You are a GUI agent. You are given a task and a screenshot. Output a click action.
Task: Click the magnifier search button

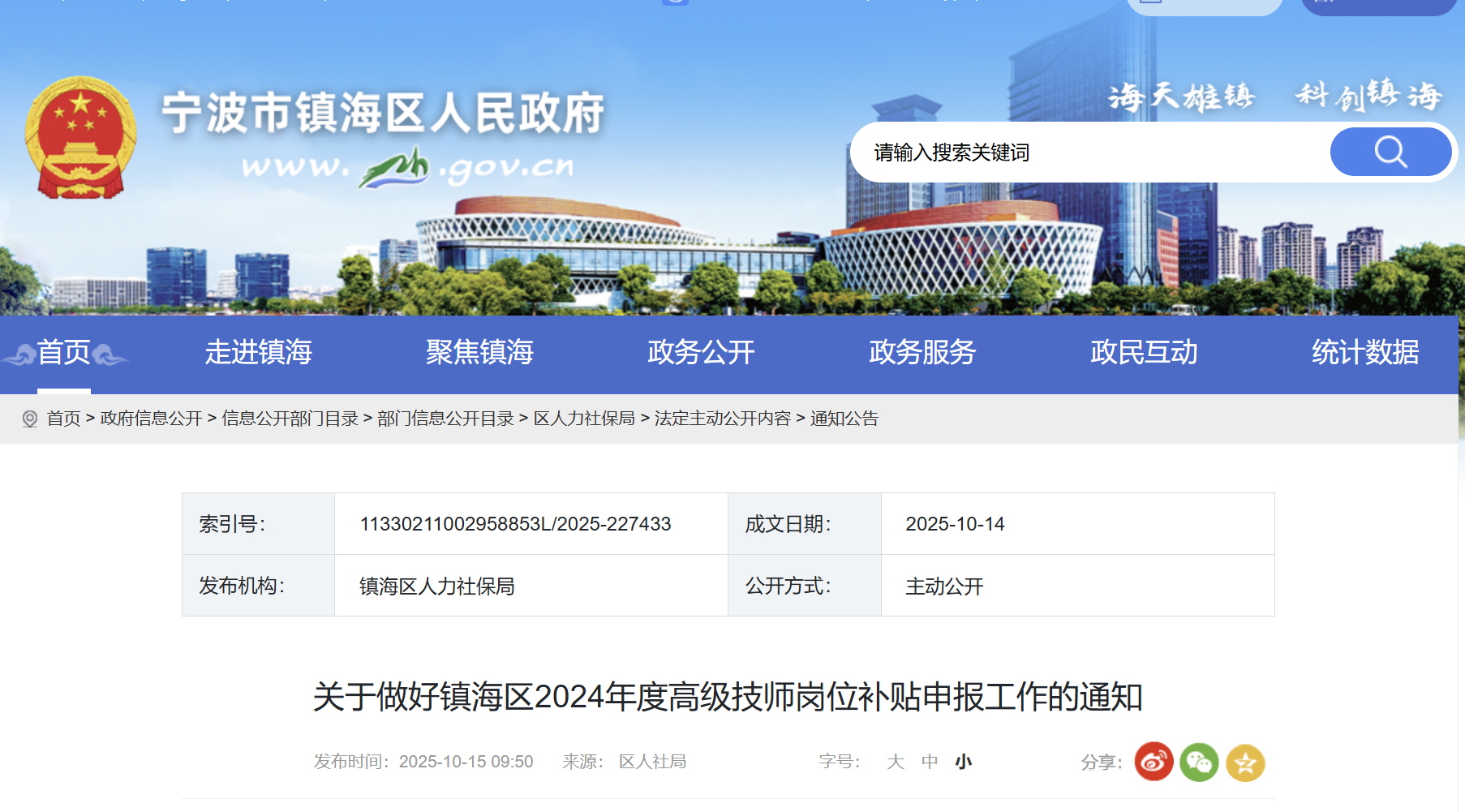[x=1390, y=152]
